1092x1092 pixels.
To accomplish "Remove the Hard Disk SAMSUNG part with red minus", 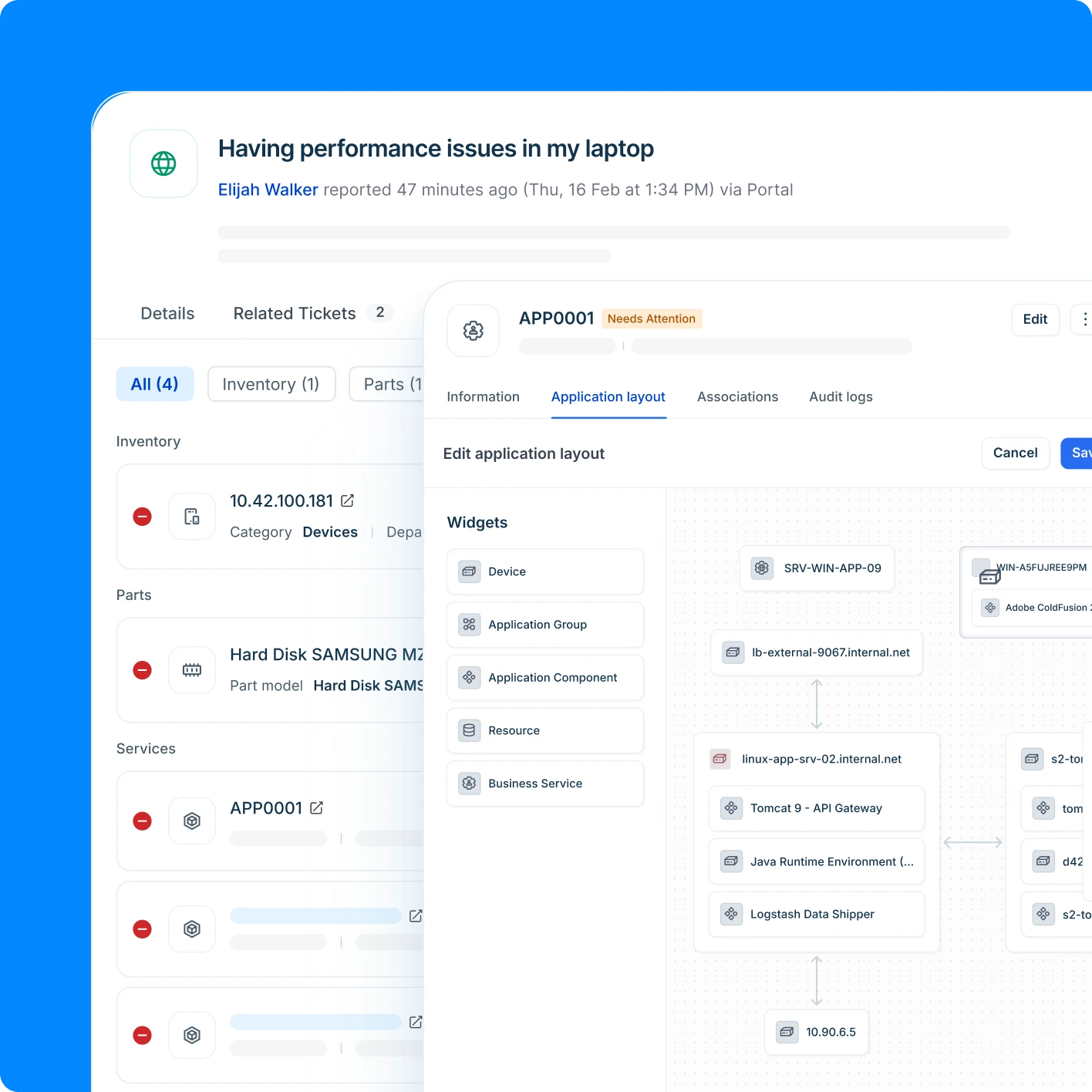I will [x=142, y=670].
